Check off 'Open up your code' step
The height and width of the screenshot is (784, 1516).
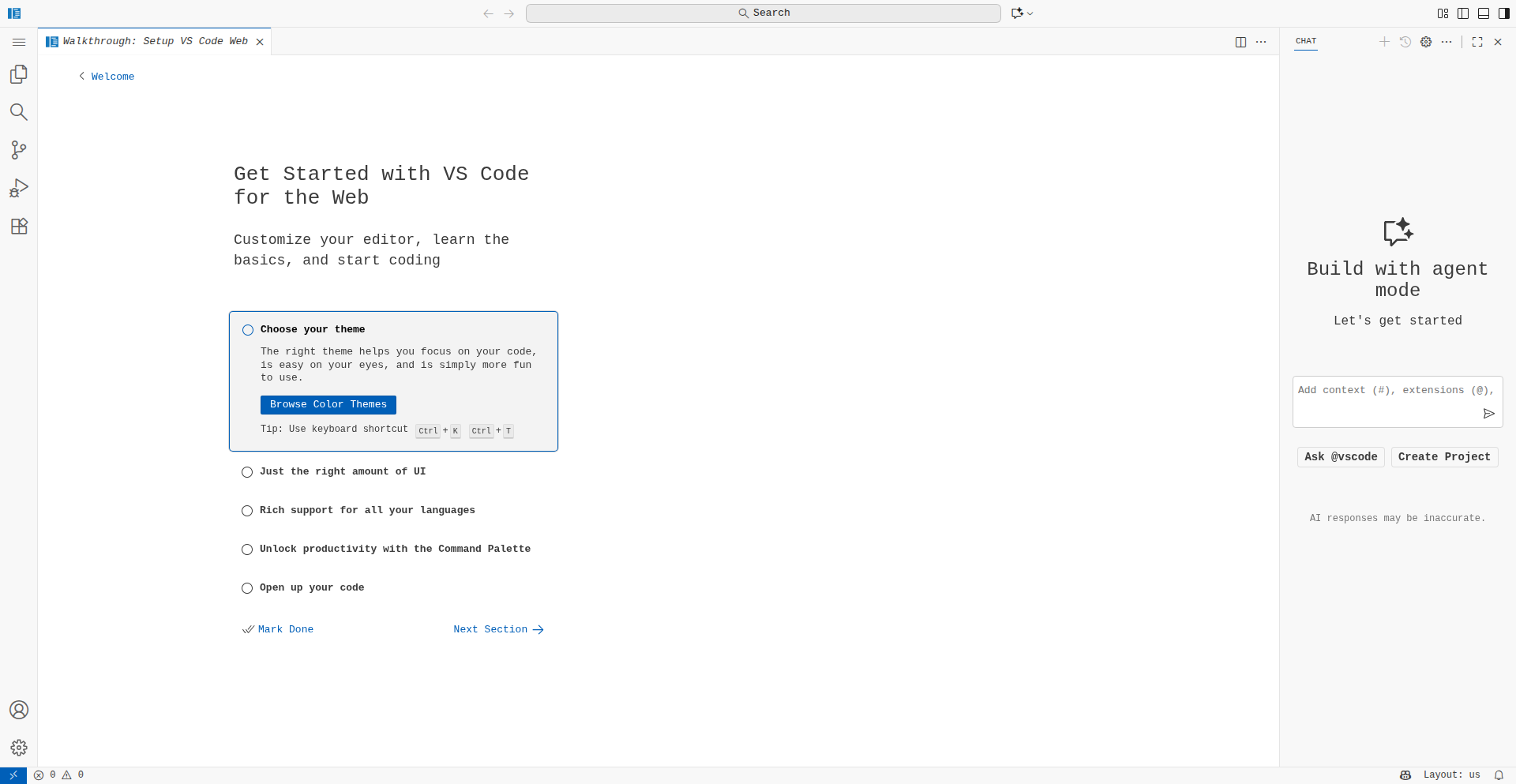(247, 588)
